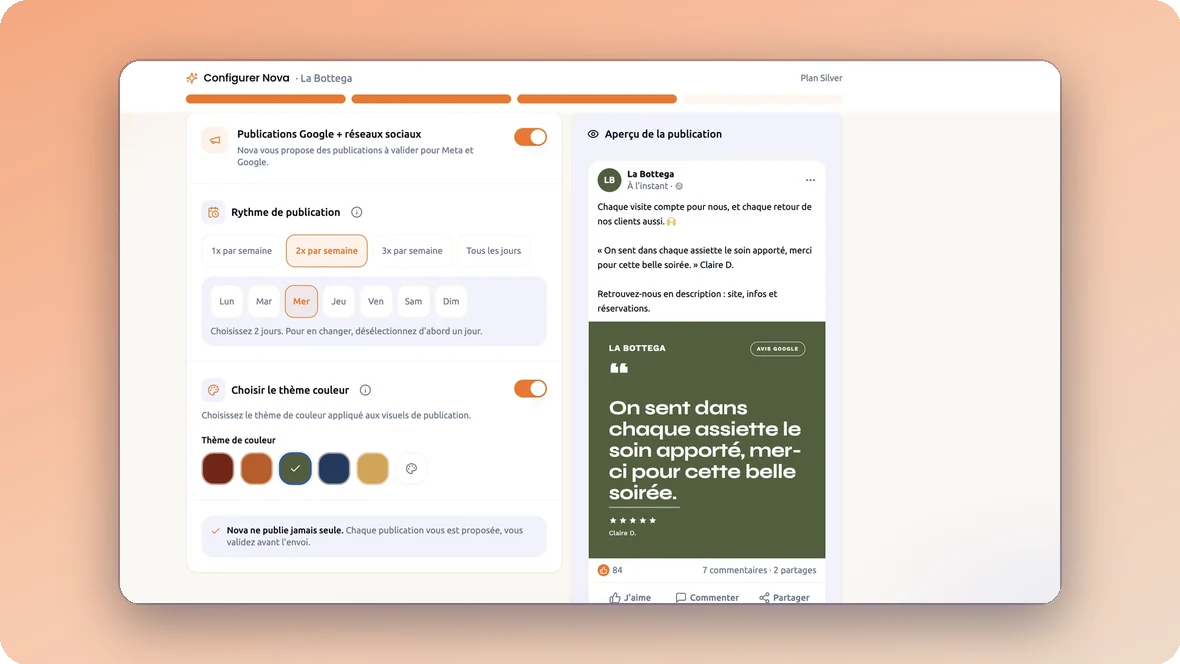Choose the golden yellow color theme swatch
Image resolution: width=1180 pixels, height=664 pixels.
pos(373,468)
